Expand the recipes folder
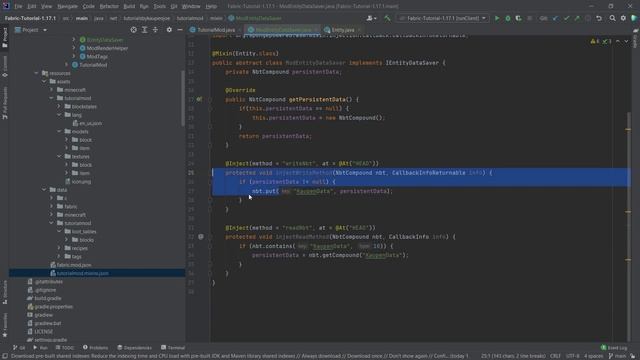The image size is (640, 360). pyautogui.click(x=59, y=248)
